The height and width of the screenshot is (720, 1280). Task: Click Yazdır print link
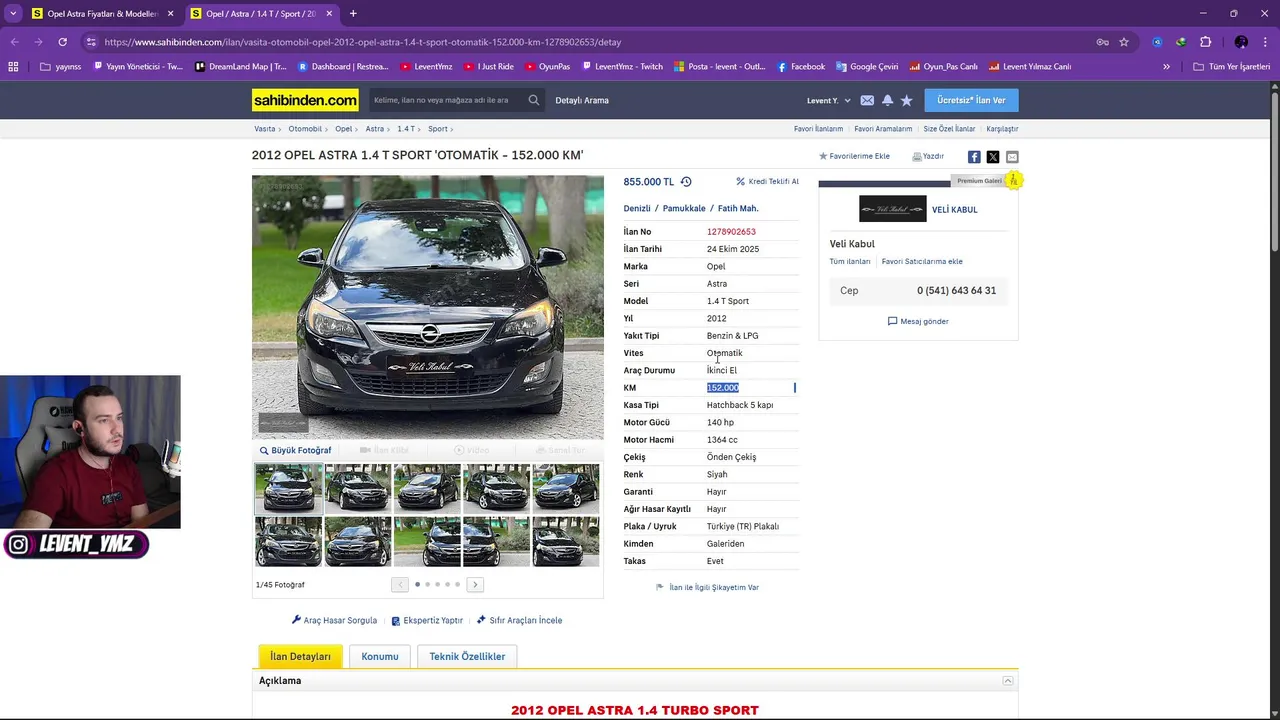point(928,156)
